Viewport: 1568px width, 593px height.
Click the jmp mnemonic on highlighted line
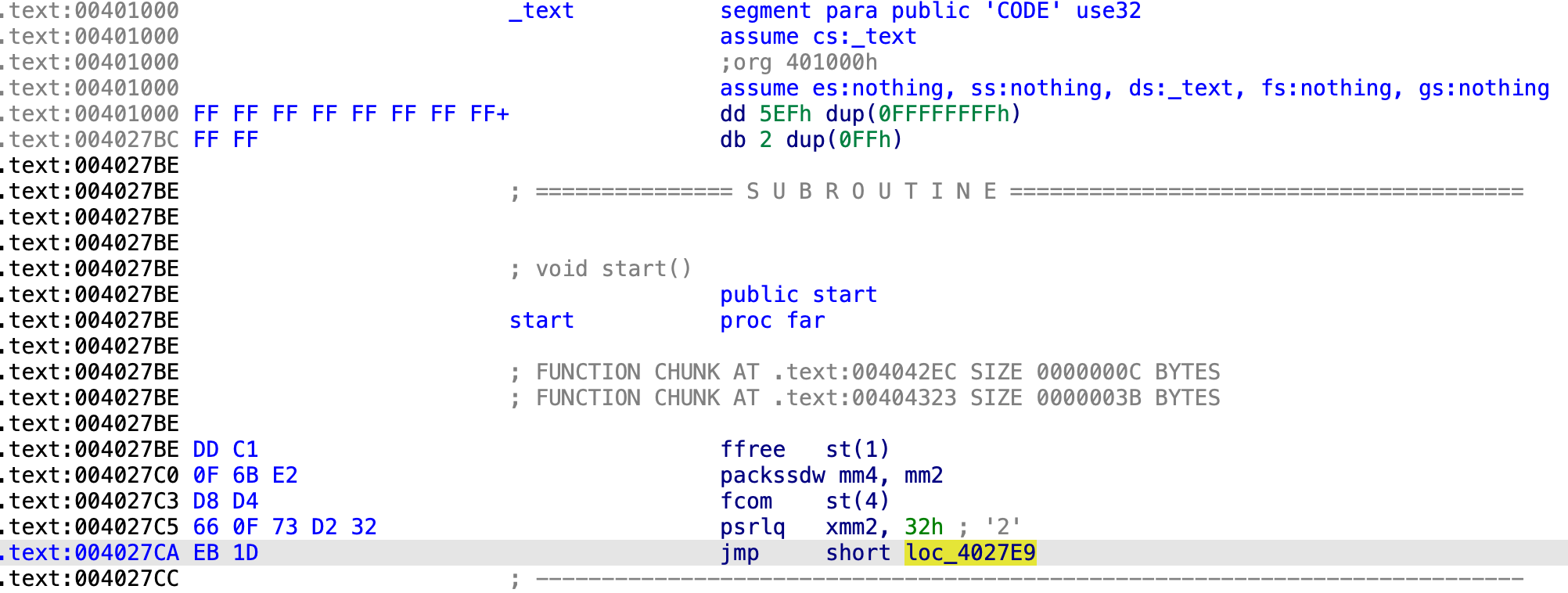click(739, 553)
